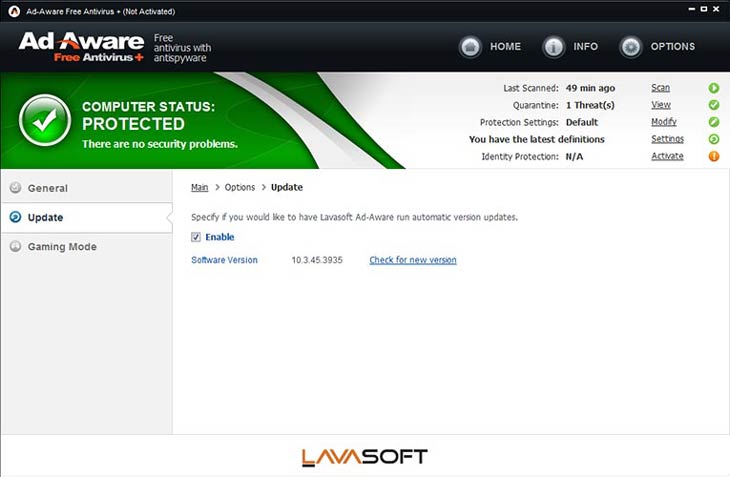The width and height of the screenshot is (730, 477).
Task: Click the 'Default' protection settings value
Action: [x=582, y=122]
